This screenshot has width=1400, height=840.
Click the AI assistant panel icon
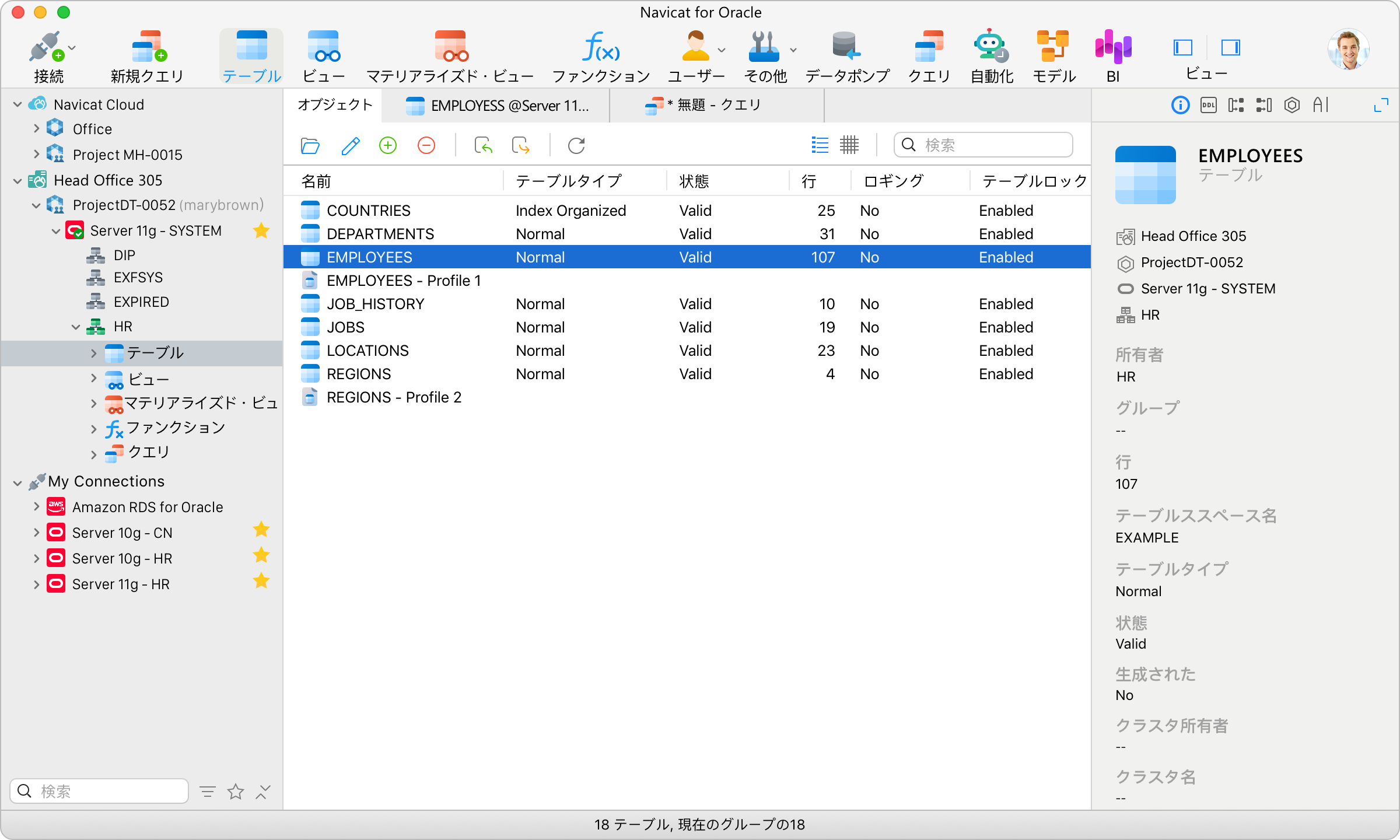point(1321,105)
